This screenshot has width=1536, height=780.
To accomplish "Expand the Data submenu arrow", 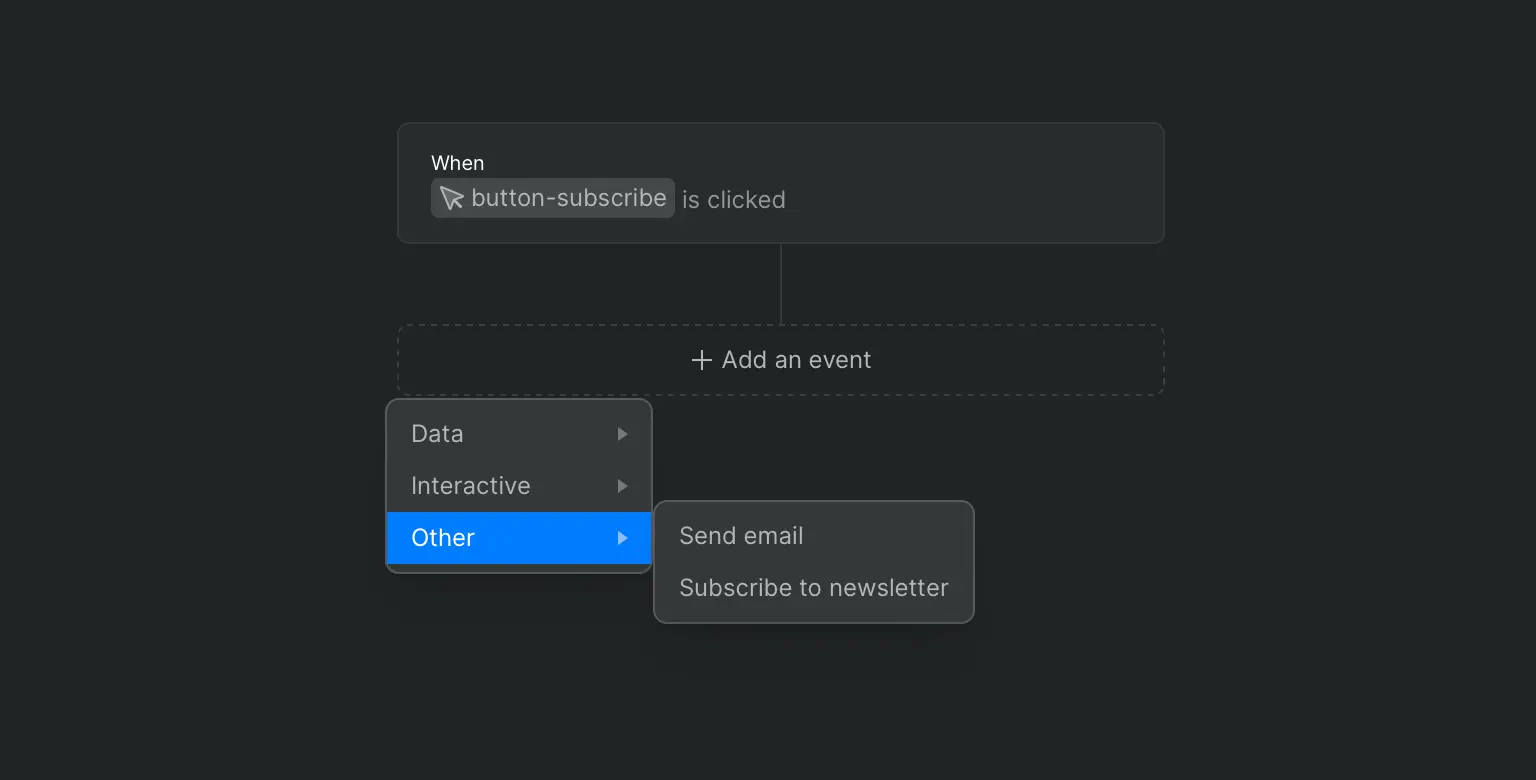I will click(x=622, y=434).
